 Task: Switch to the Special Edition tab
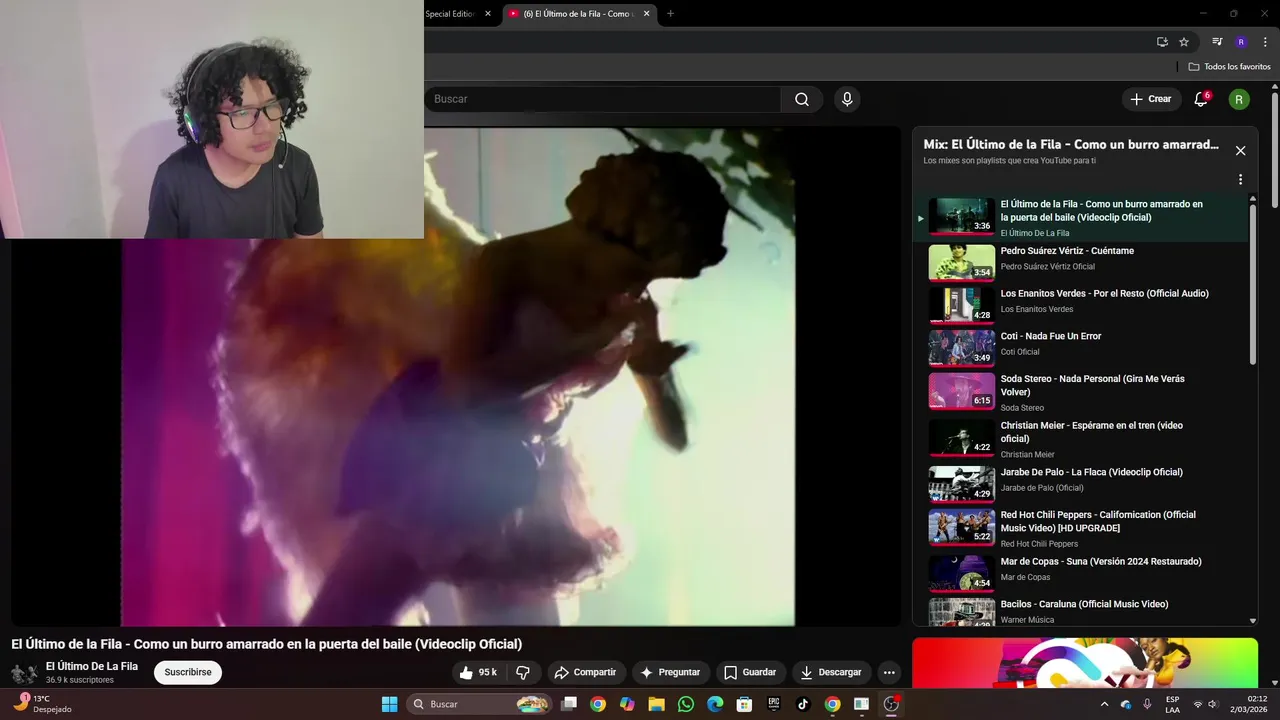[450, 14]
